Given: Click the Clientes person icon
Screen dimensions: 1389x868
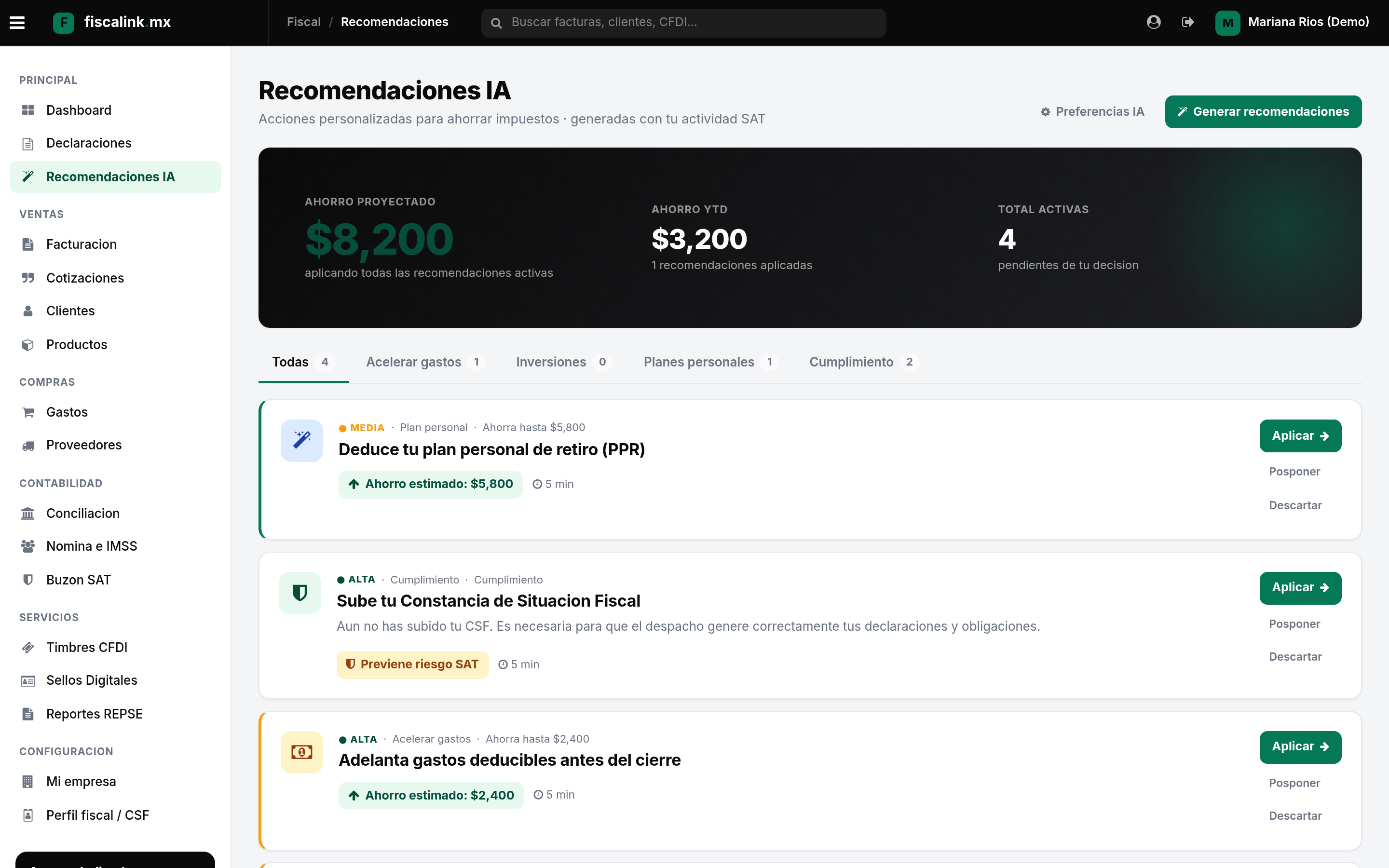Looking at the screenshot, I should [27, 311].
